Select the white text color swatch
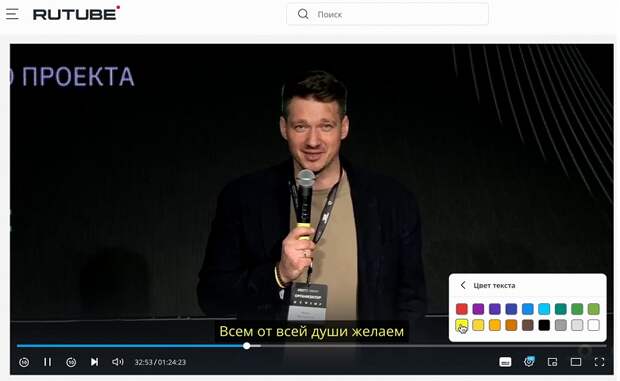This screenshot has height=381, width=620. click(x=594, y=325)
